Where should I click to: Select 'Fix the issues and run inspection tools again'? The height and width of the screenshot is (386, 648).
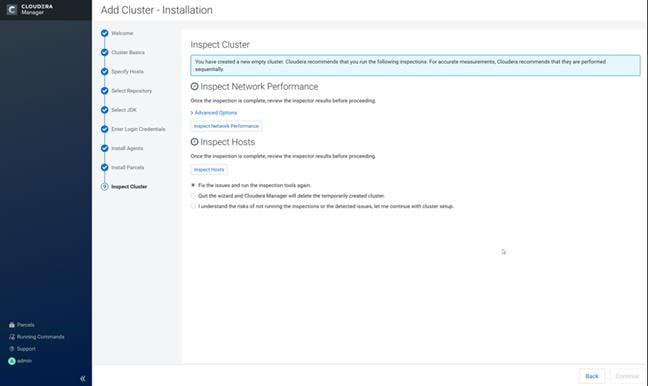[x=193, y=185]
